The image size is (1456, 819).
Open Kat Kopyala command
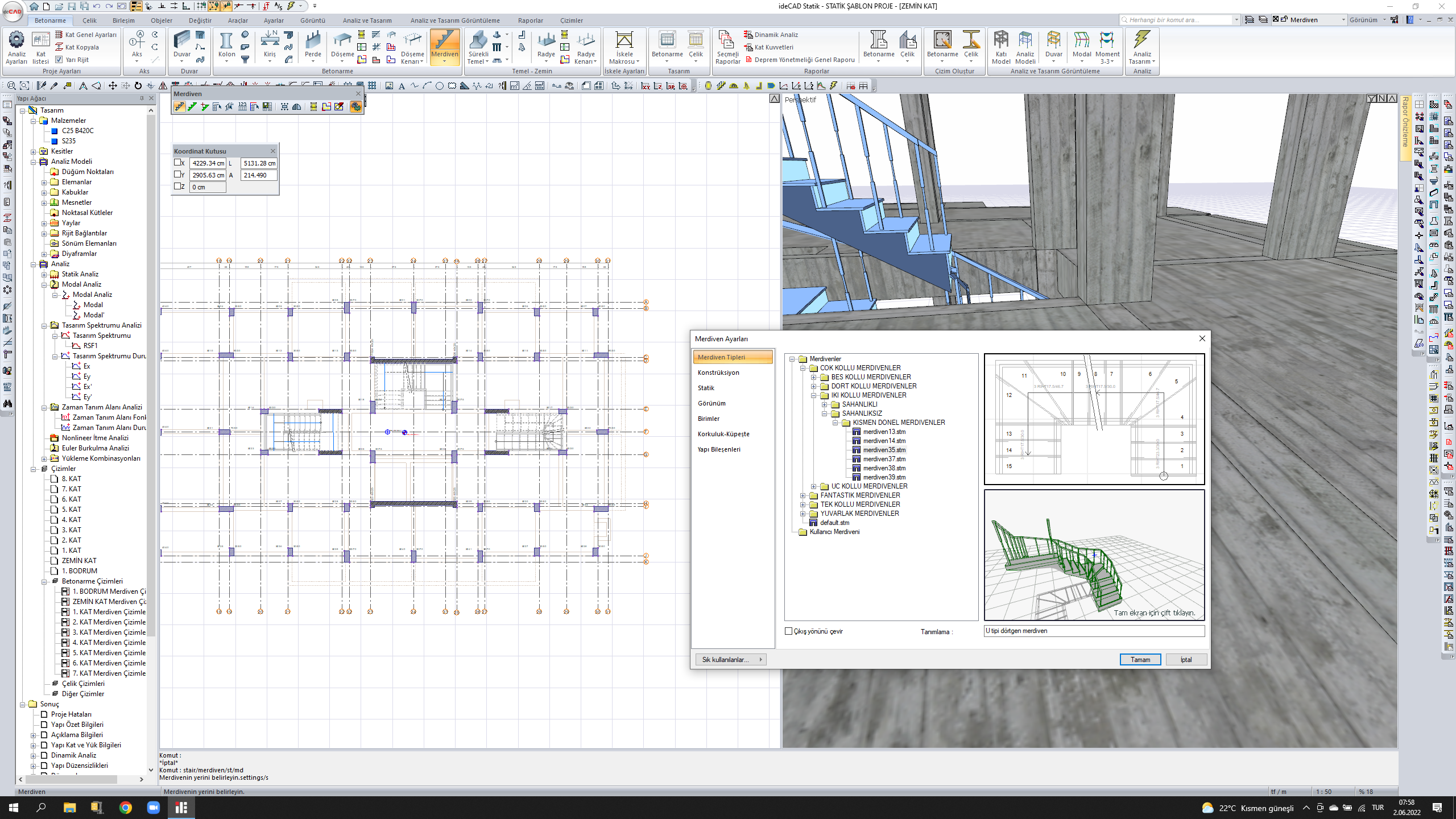pyautogui.click(x=77, y=47)
